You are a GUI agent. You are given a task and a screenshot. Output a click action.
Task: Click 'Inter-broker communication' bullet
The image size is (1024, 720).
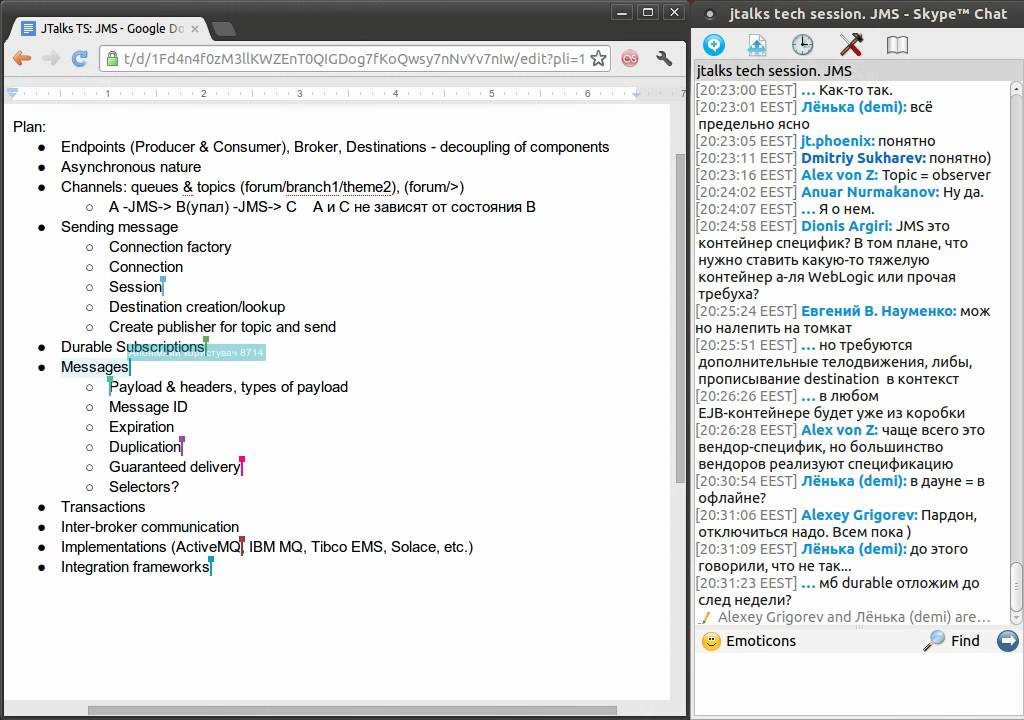coord(150,527)
